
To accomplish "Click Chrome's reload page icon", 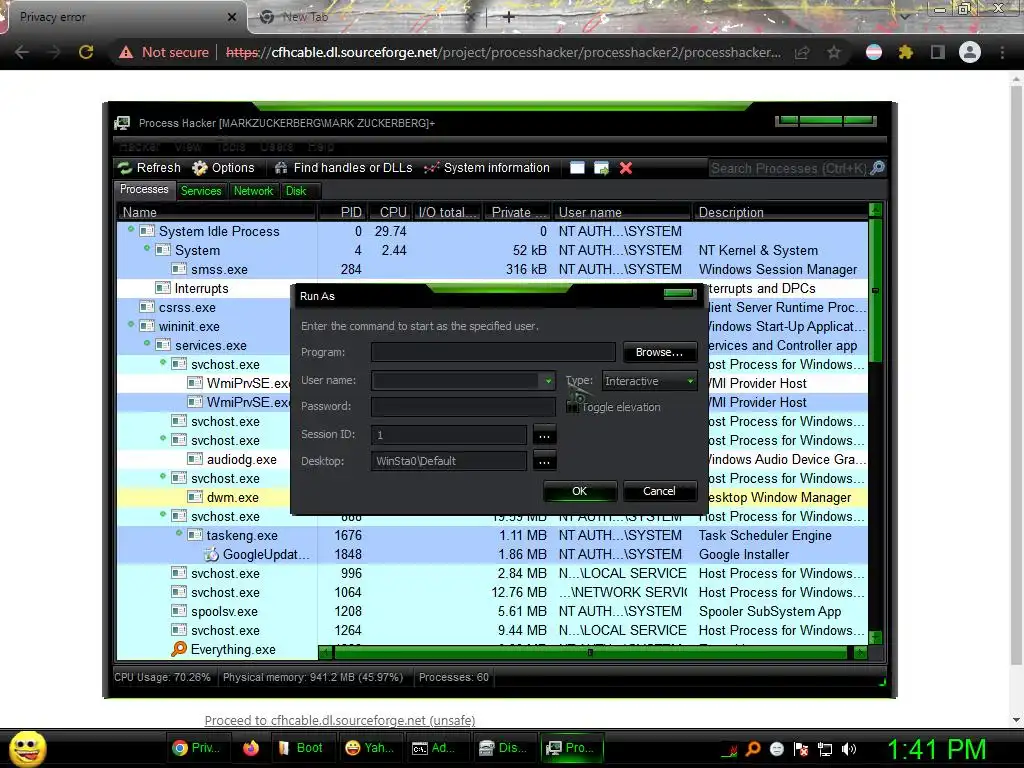I will pos(86,52).
